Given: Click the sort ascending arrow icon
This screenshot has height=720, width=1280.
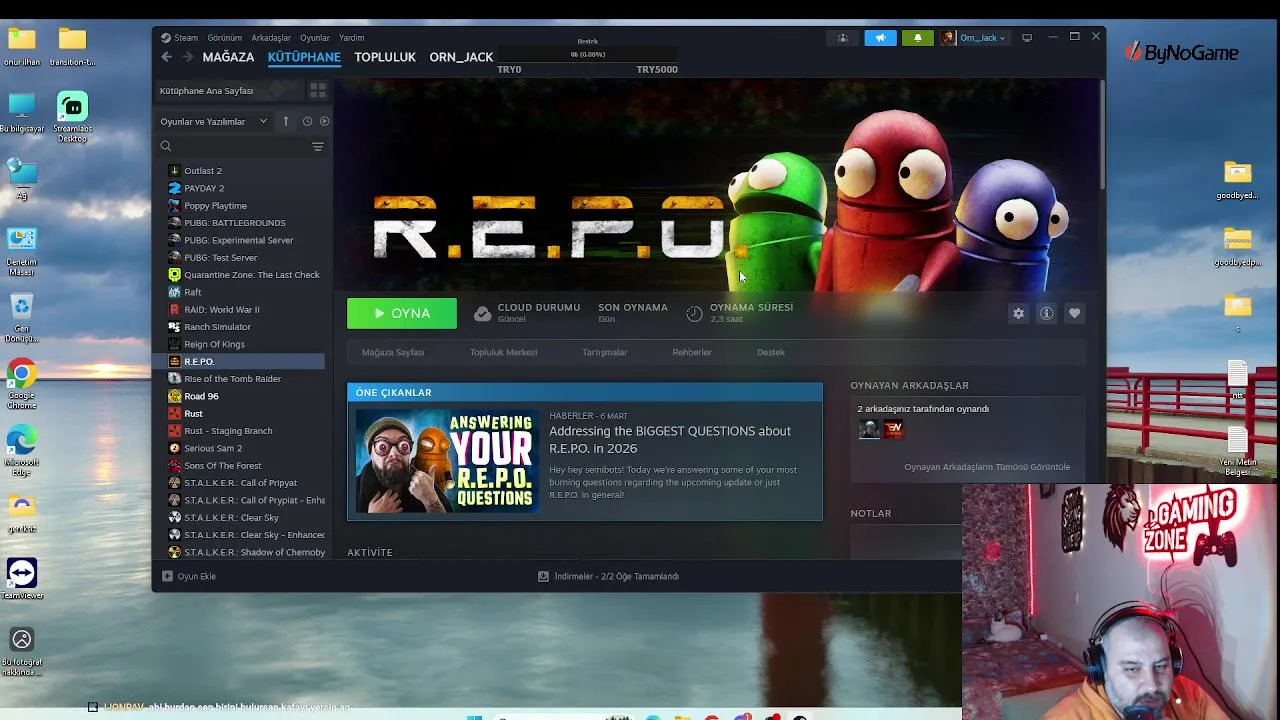Looking at the screenshot, I should [x=286, y=122].
